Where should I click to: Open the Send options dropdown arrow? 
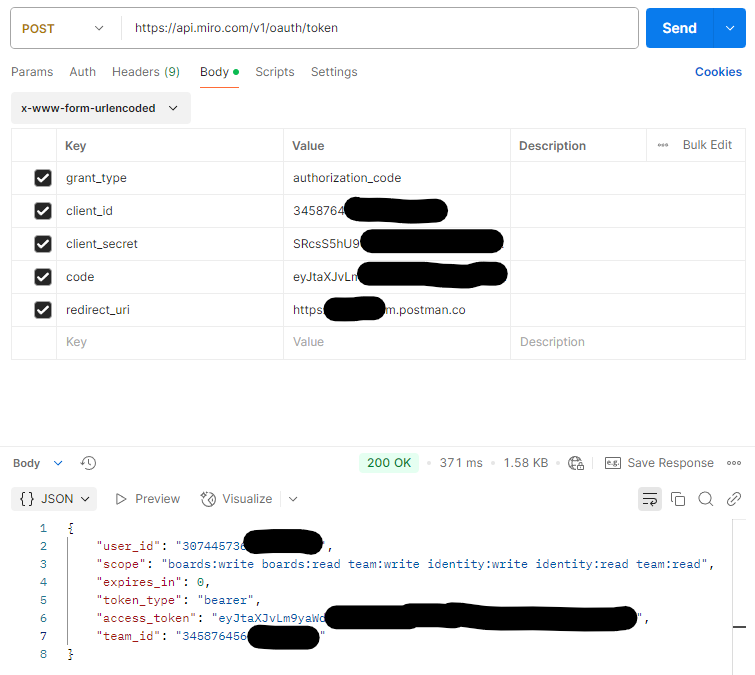coord(730,28)
